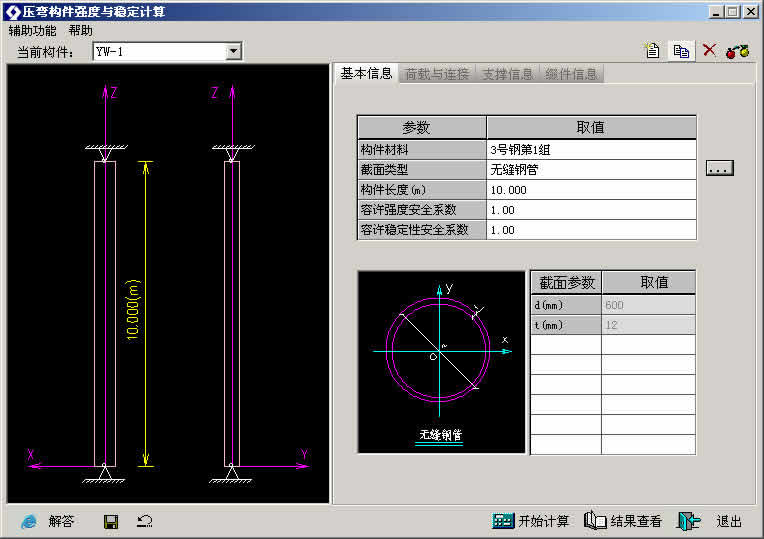764x539 pixels.
Task: Close the window
Action: pos(751,12)
